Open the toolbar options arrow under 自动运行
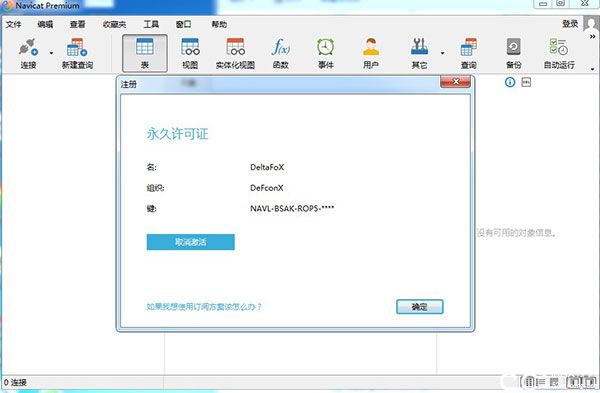Viewport: 600px width, 393px height. 593,69
